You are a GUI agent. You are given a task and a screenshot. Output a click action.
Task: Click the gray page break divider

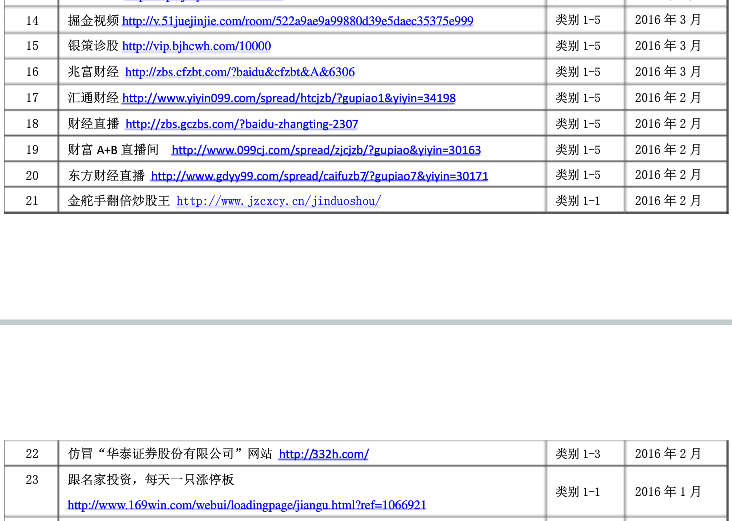pos(366,322)
